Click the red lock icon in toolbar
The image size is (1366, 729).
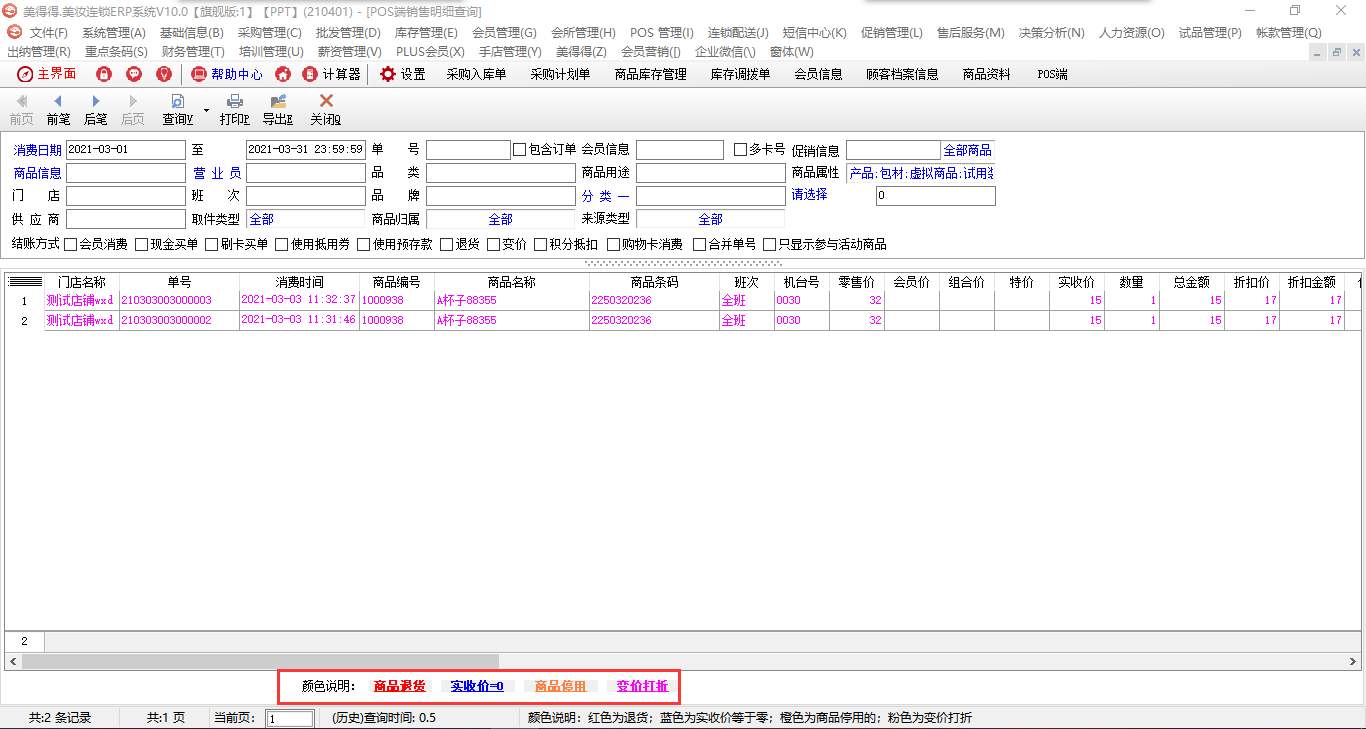click(104, 74)
